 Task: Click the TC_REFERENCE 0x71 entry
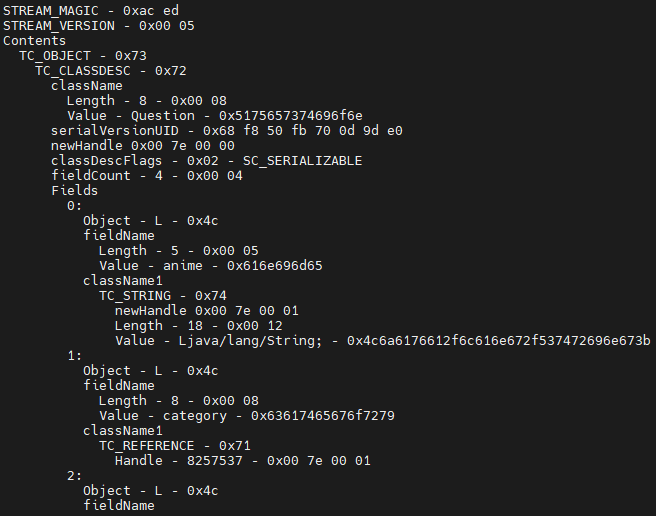(x=175, y=446)
